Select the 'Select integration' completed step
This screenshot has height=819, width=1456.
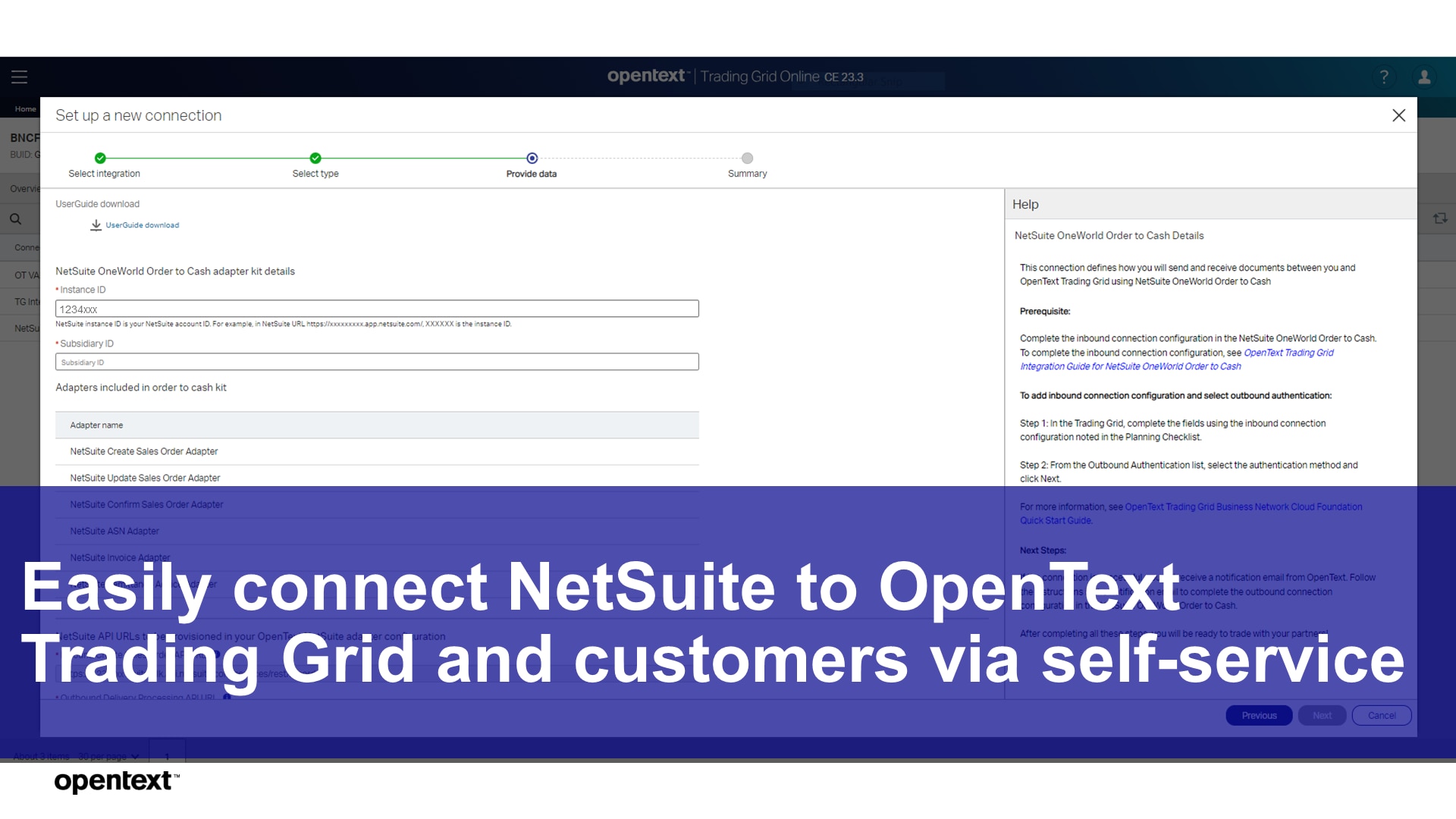point(100,158)
